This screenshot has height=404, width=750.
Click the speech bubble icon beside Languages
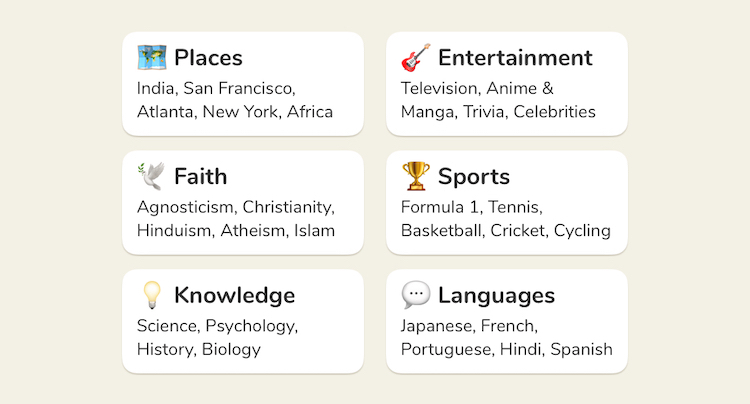(416, 295)
